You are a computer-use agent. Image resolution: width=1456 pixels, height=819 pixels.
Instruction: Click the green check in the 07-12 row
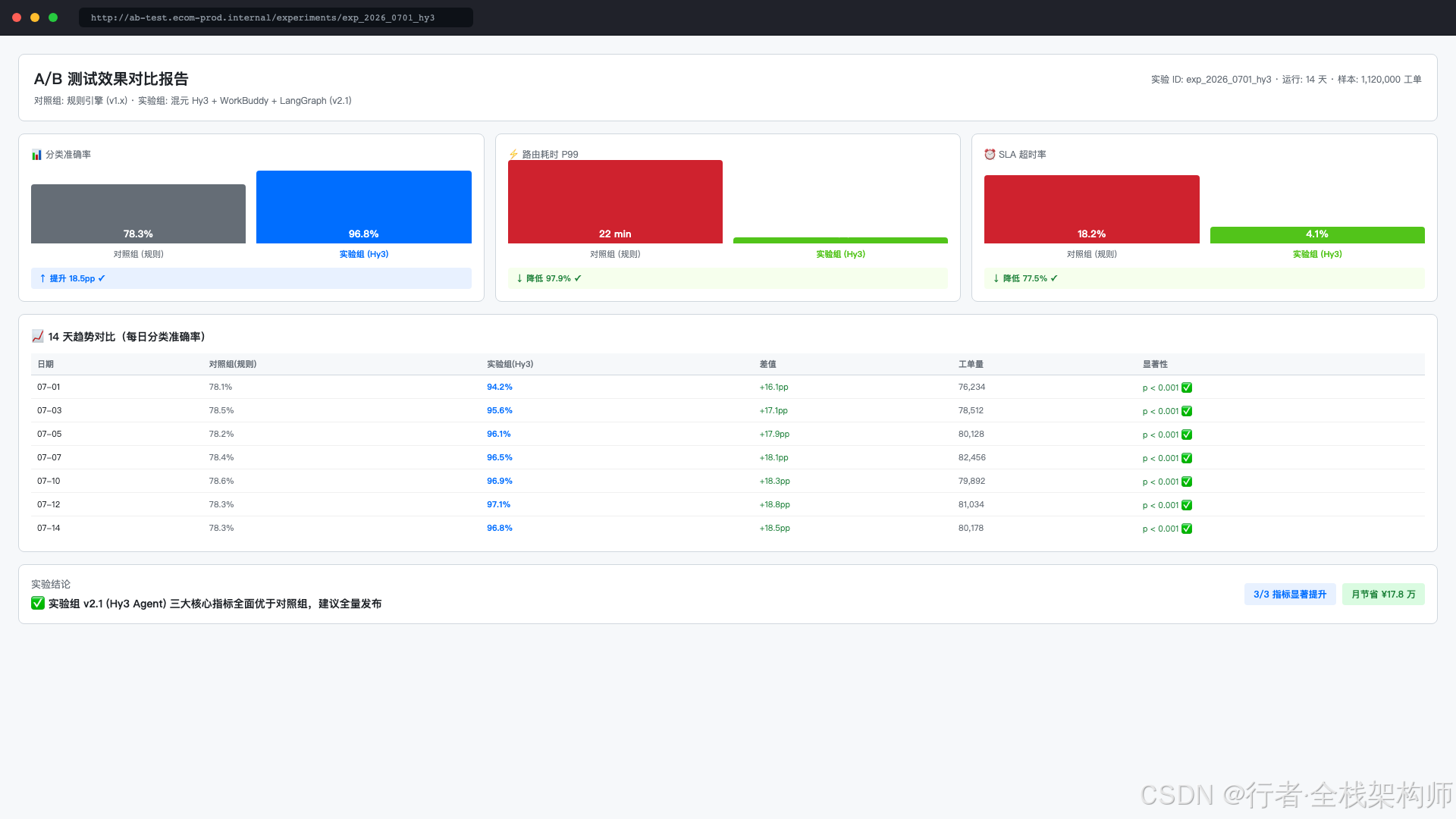1187,505
